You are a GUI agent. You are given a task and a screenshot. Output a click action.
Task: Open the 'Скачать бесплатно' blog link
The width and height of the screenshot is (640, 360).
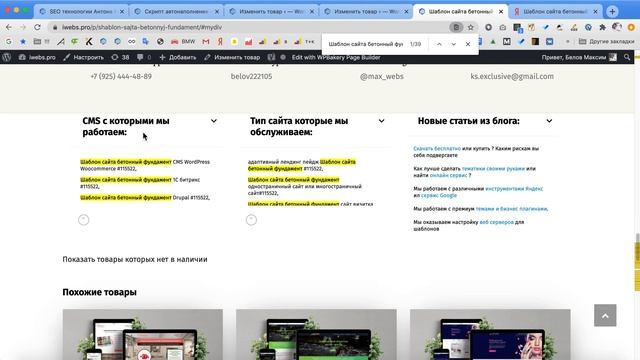click(437, 149)
